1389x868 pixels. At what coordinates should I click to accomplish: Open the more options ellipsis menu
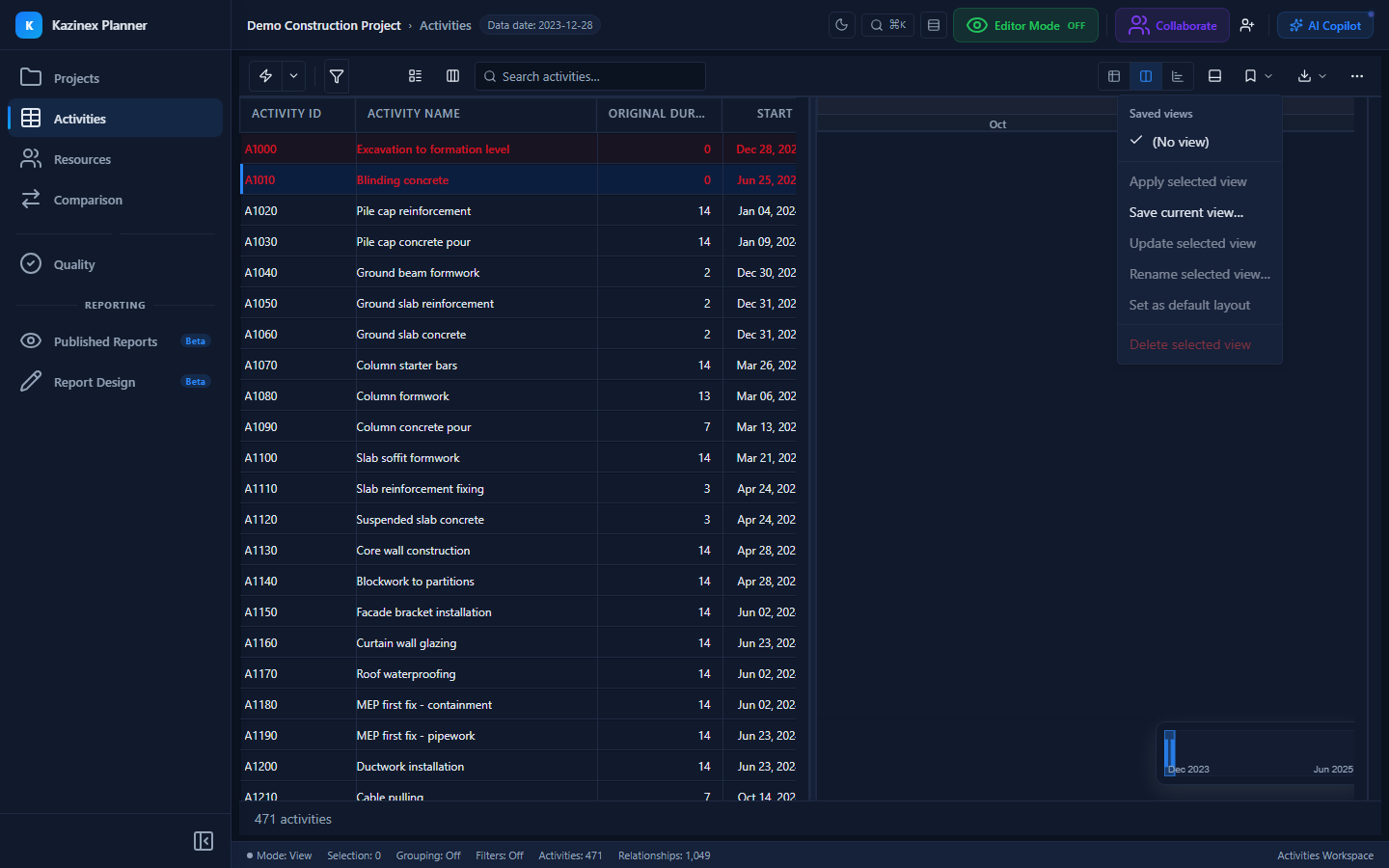pyautogui.click(x=1357, y=76)
